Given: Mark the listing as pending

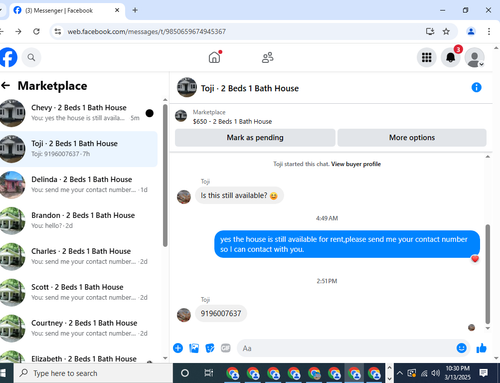Looking at the screenshot, I should click(x=255, y=138).
